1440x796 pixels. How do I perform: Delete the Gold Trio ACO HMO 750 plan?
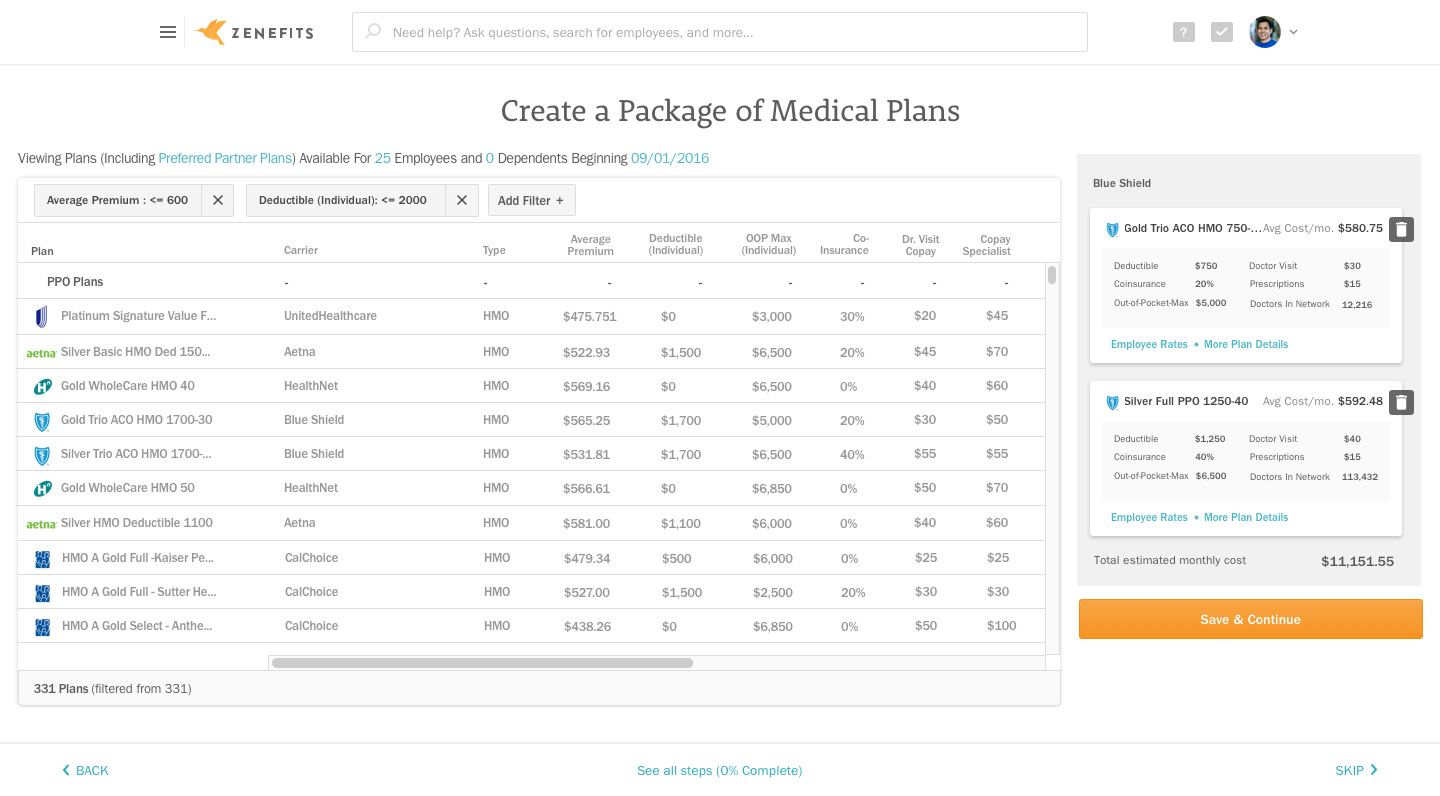pyautogui.click(x=1401, y=229)
